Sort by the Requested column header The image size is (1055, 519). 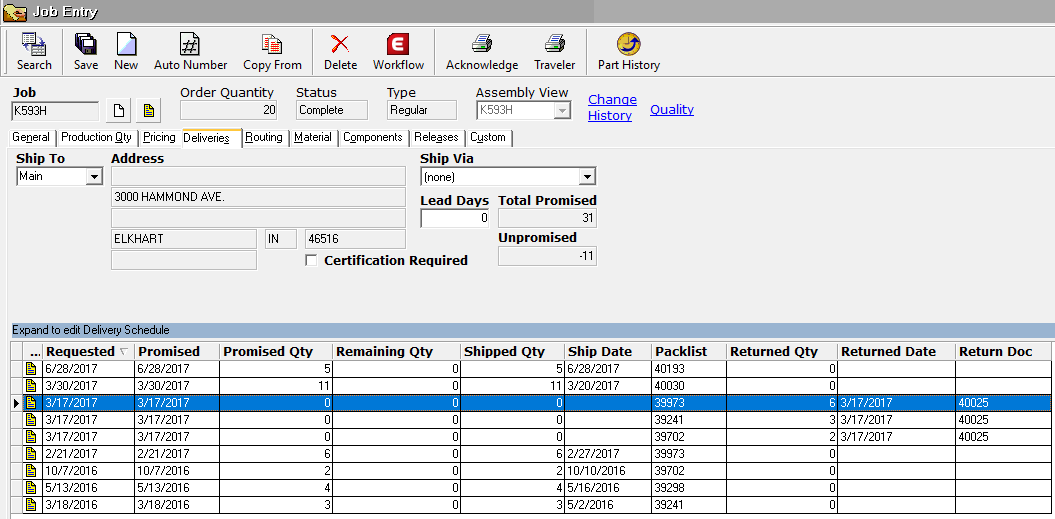point(80,351)
